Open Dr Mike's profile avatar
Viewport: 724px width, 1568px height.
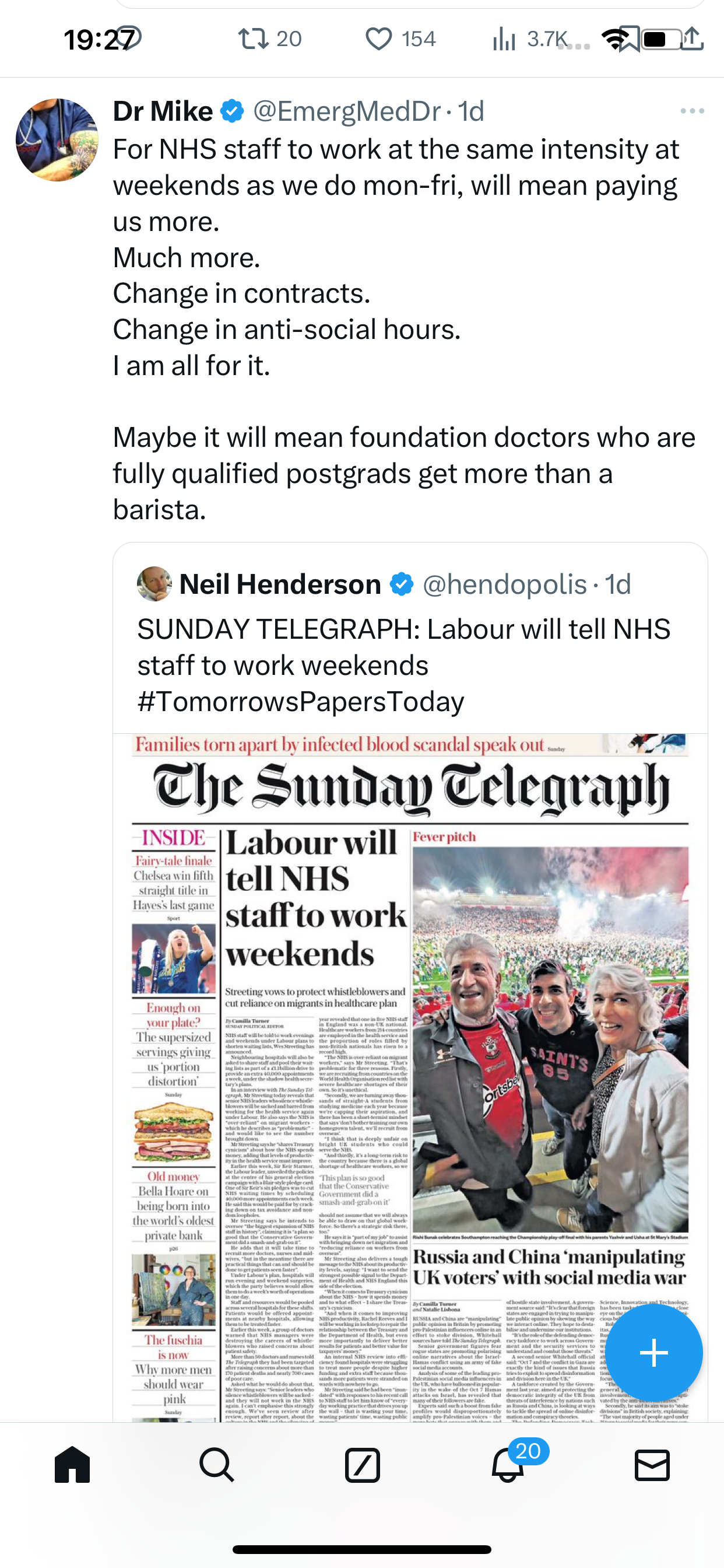pos(57,139)
